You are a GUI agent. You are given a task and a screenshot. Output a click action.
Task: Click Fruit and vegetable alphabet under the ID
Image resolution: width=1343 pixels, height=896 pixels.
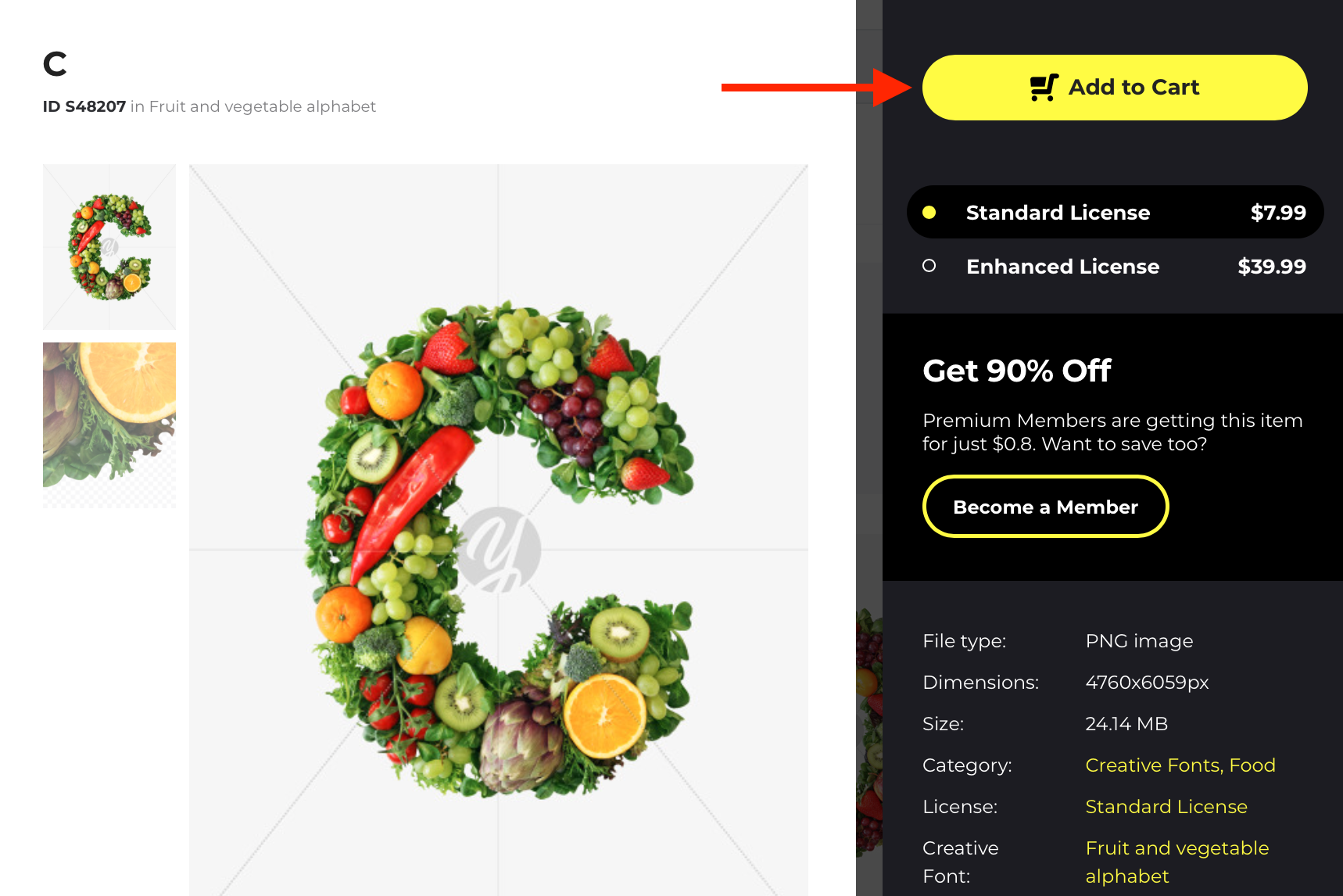click(263, 106)
